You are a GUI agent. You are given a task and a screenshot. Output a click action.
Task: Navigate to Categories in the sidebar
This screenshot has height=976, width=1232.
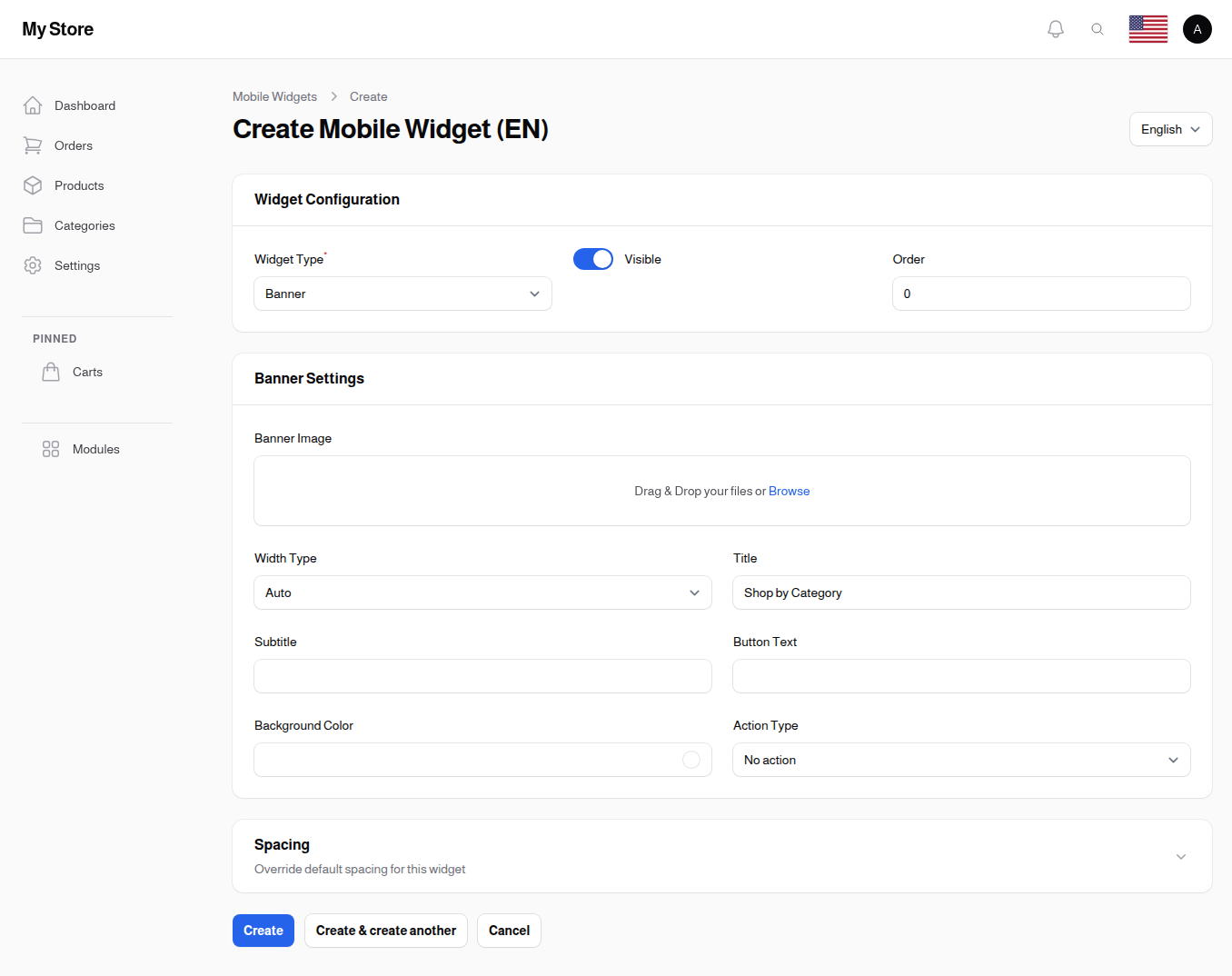(84, 225)
